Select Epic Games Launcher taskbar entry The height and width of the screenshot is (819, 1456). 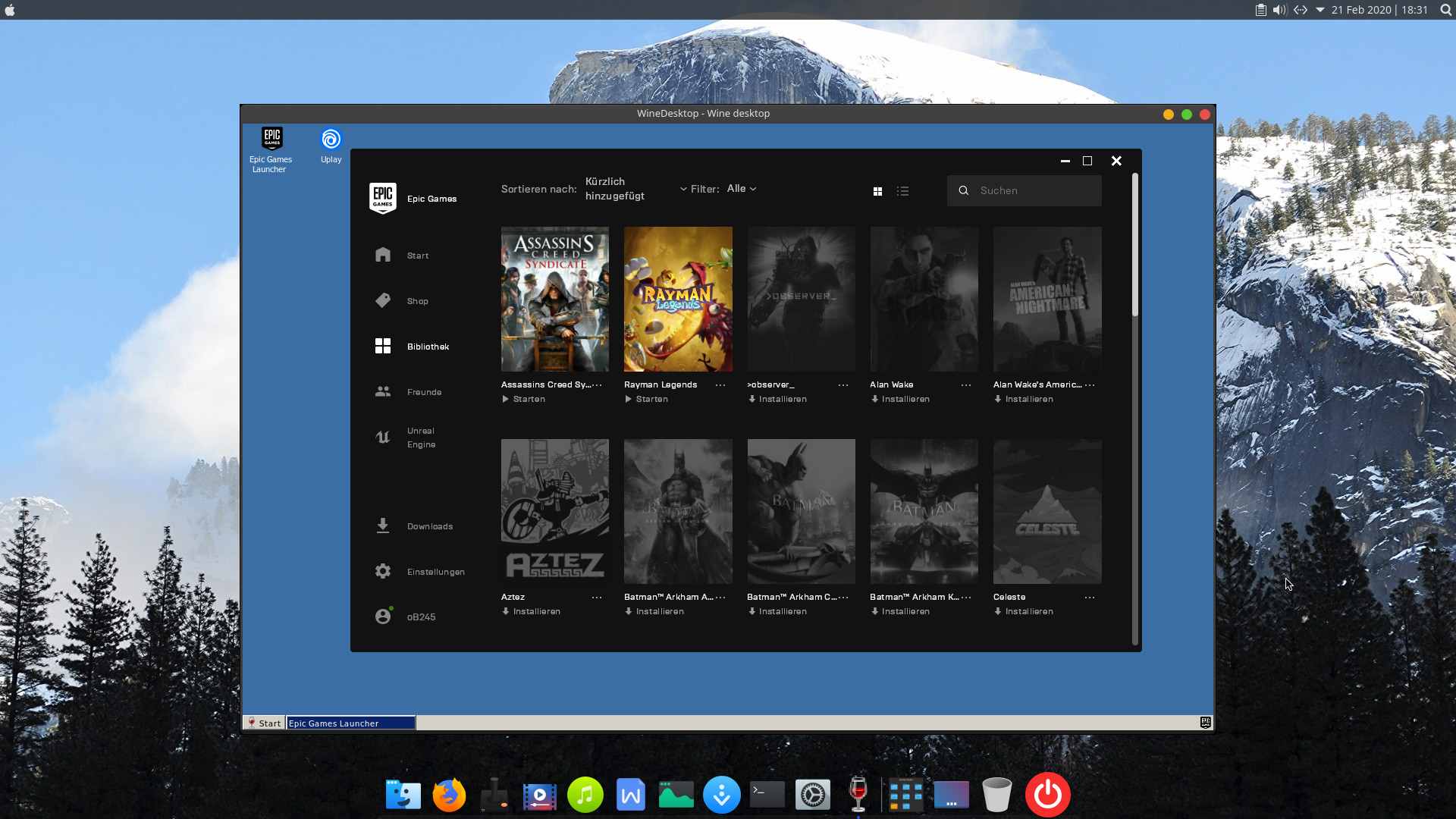pyautogui.click(x=351, y=723)
